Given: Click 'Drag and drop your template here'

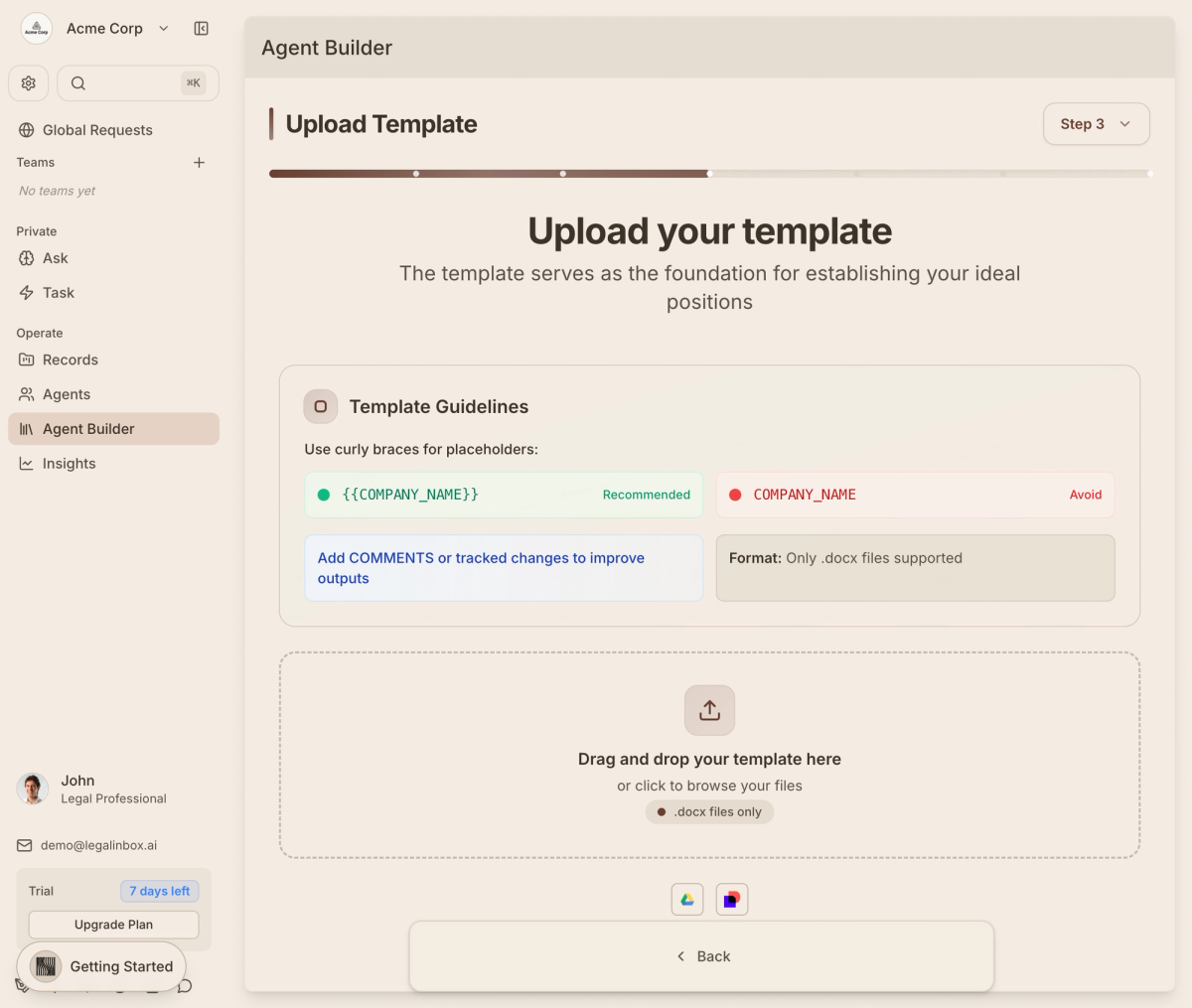Looking at the screenshot, I should pyautogui.click(x=709, y=759).
